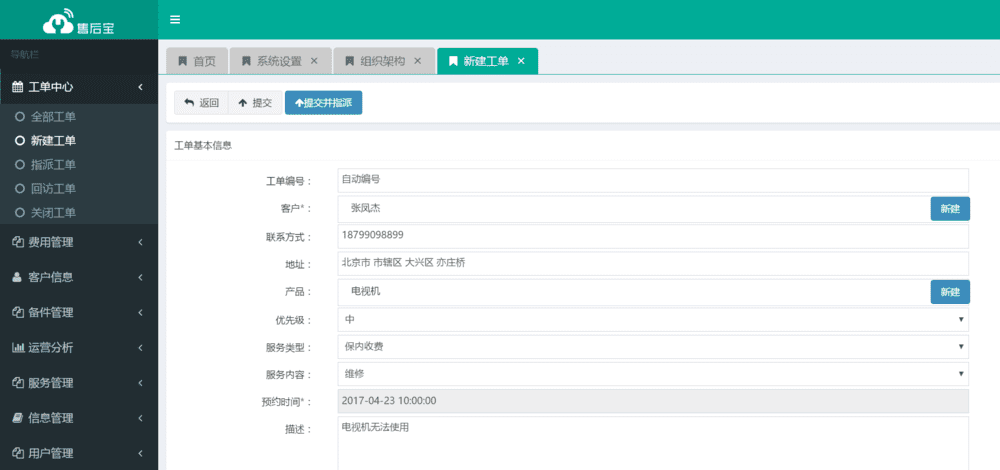The image size is (1000, 470).
Task: Click the 工单基本信息 section heading
Action: click(203, 145)
